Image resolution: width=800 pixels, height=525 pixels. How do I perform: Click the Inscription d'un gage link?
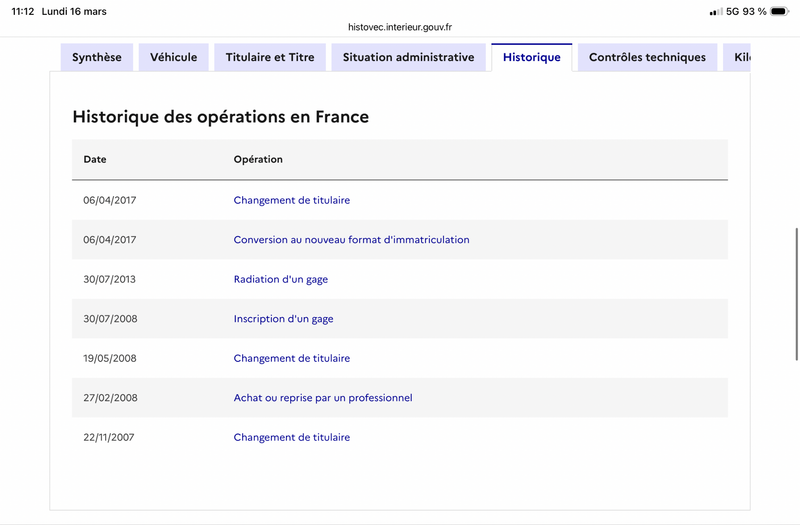284,319
